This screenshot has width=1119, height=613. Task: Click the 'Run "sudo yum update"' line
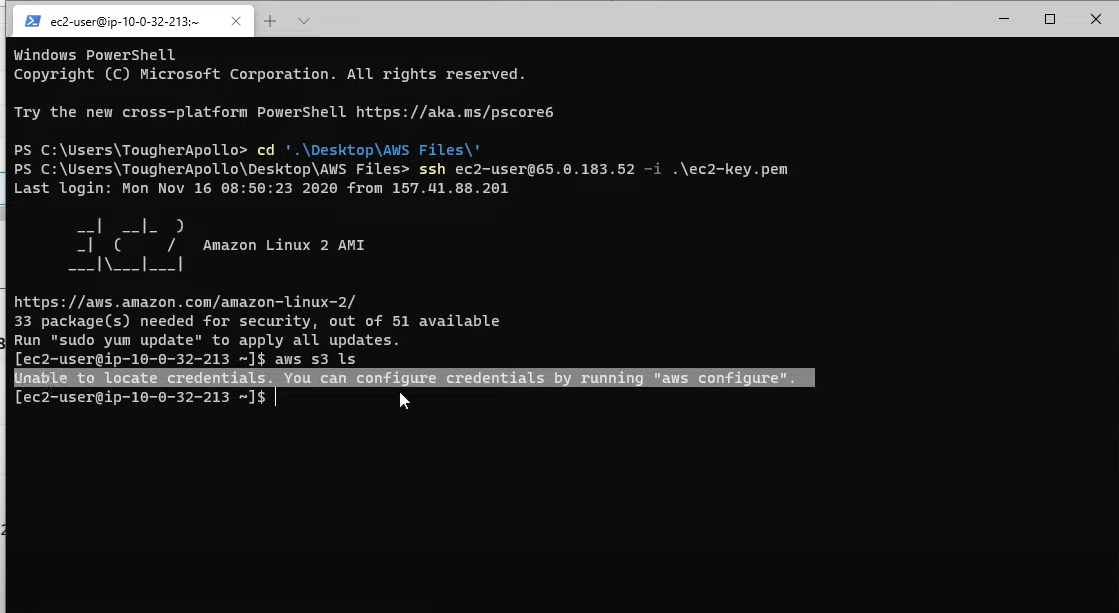(x=207, y=340)
